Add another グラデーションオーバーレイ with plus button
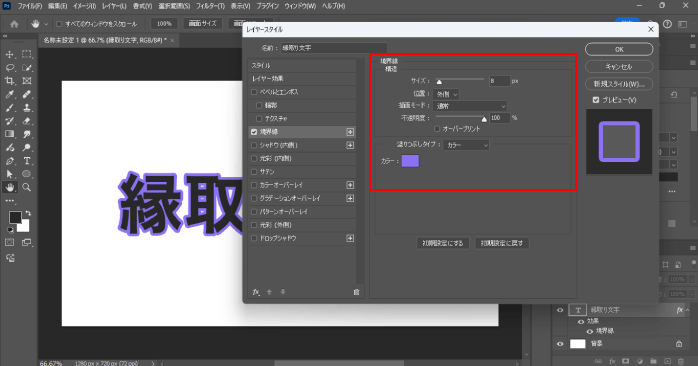 coord(350,199)
